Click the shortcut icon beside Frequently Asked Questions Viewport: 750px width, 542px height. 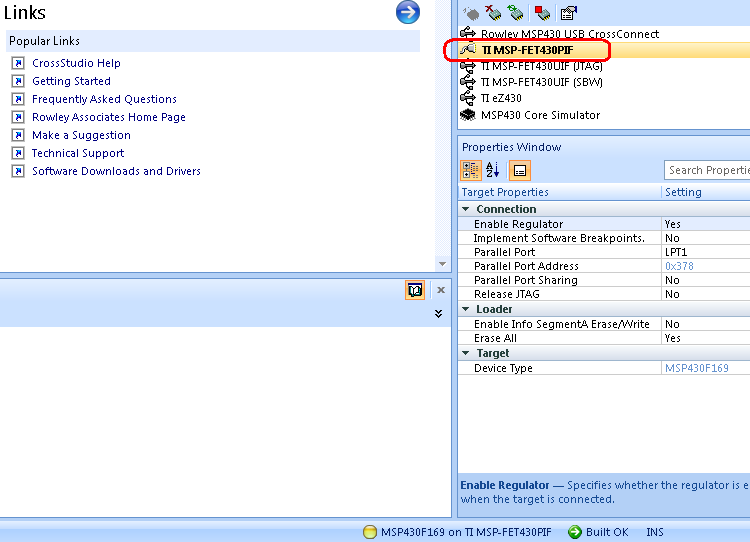(x=18, y=99)
